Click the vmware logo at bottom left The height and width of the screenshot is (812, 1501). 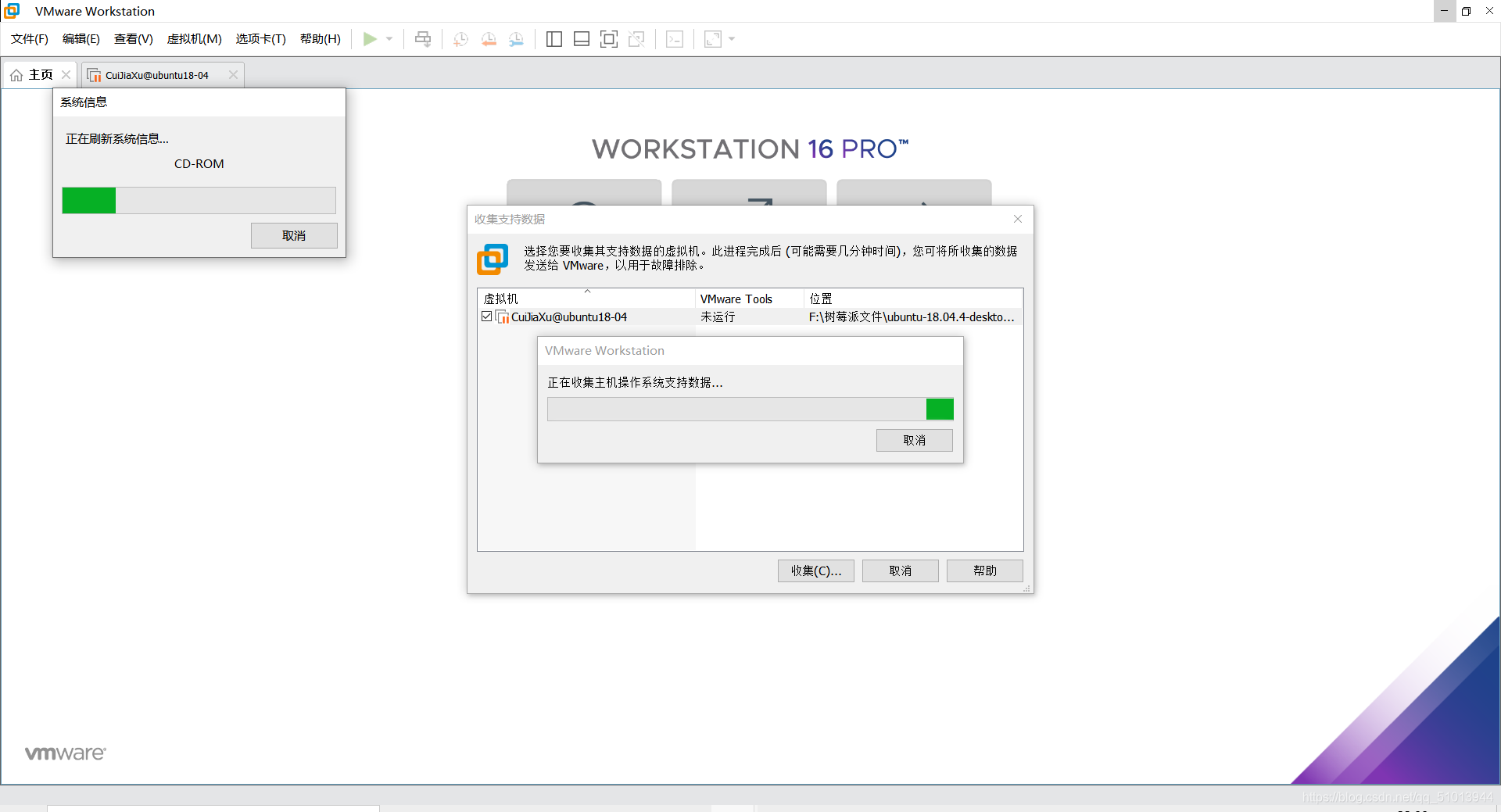[x=66, y=753]
